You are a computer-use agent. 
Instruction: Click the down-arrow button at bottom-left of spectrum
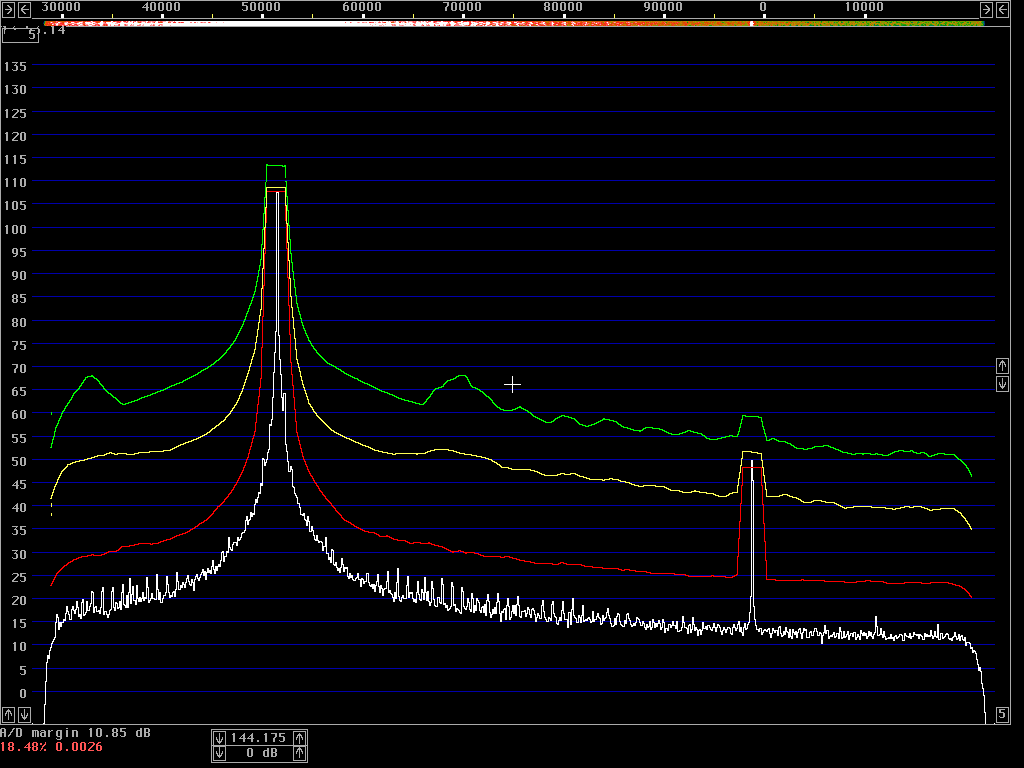click(24, 714)
